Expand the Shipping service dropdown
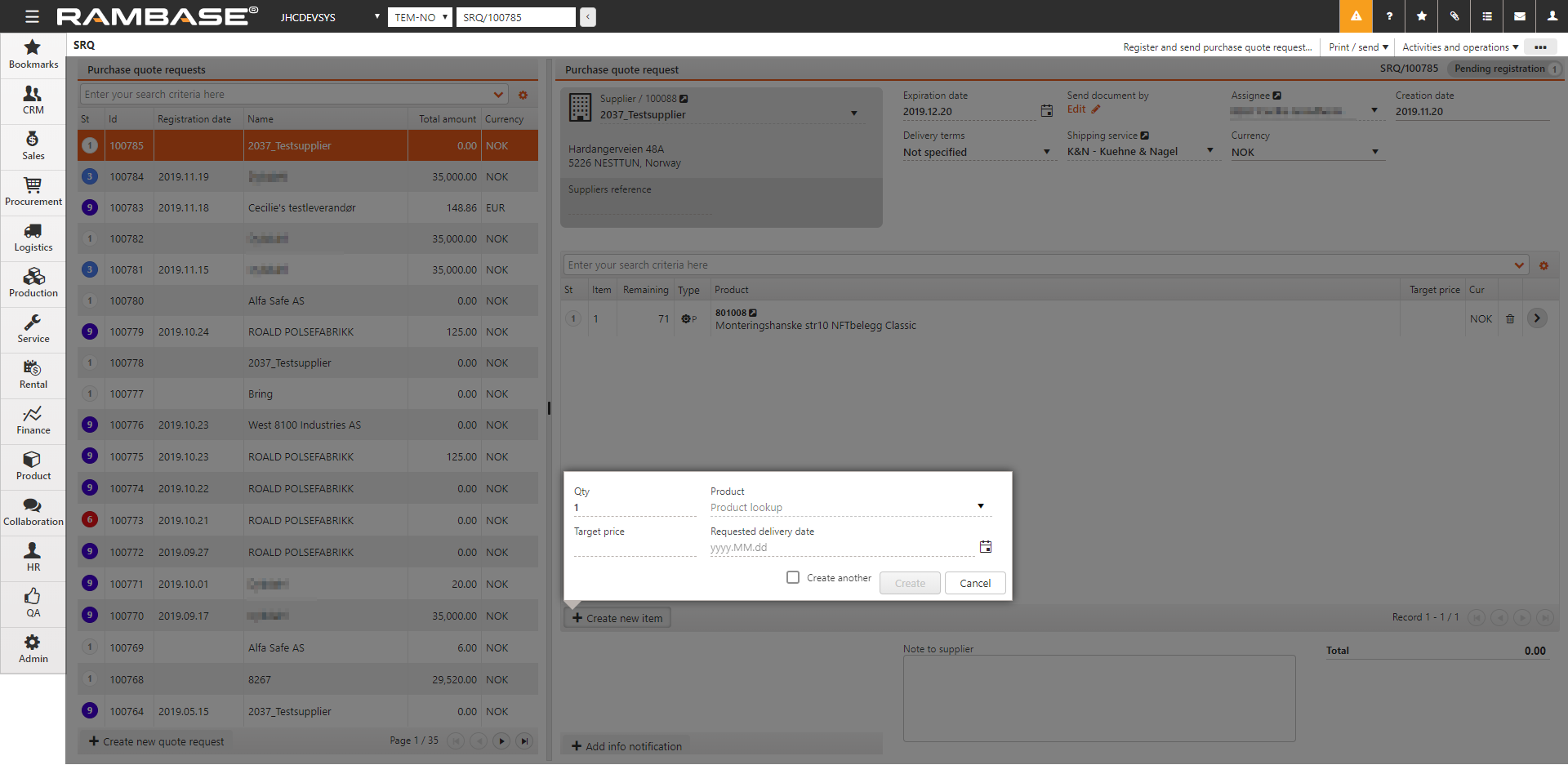 [x=1210, y=151]
